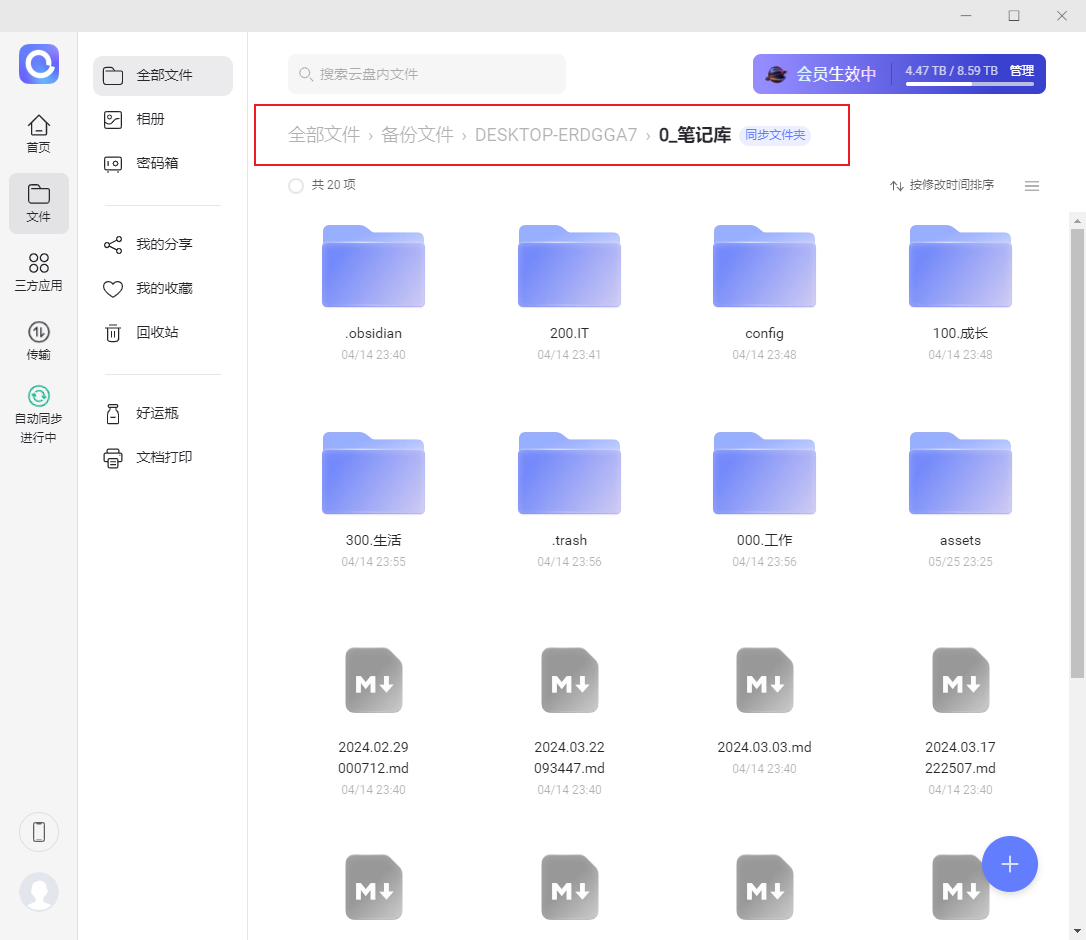
Task: Click the 管理 storage manage button
Action: pos(1022,70)
